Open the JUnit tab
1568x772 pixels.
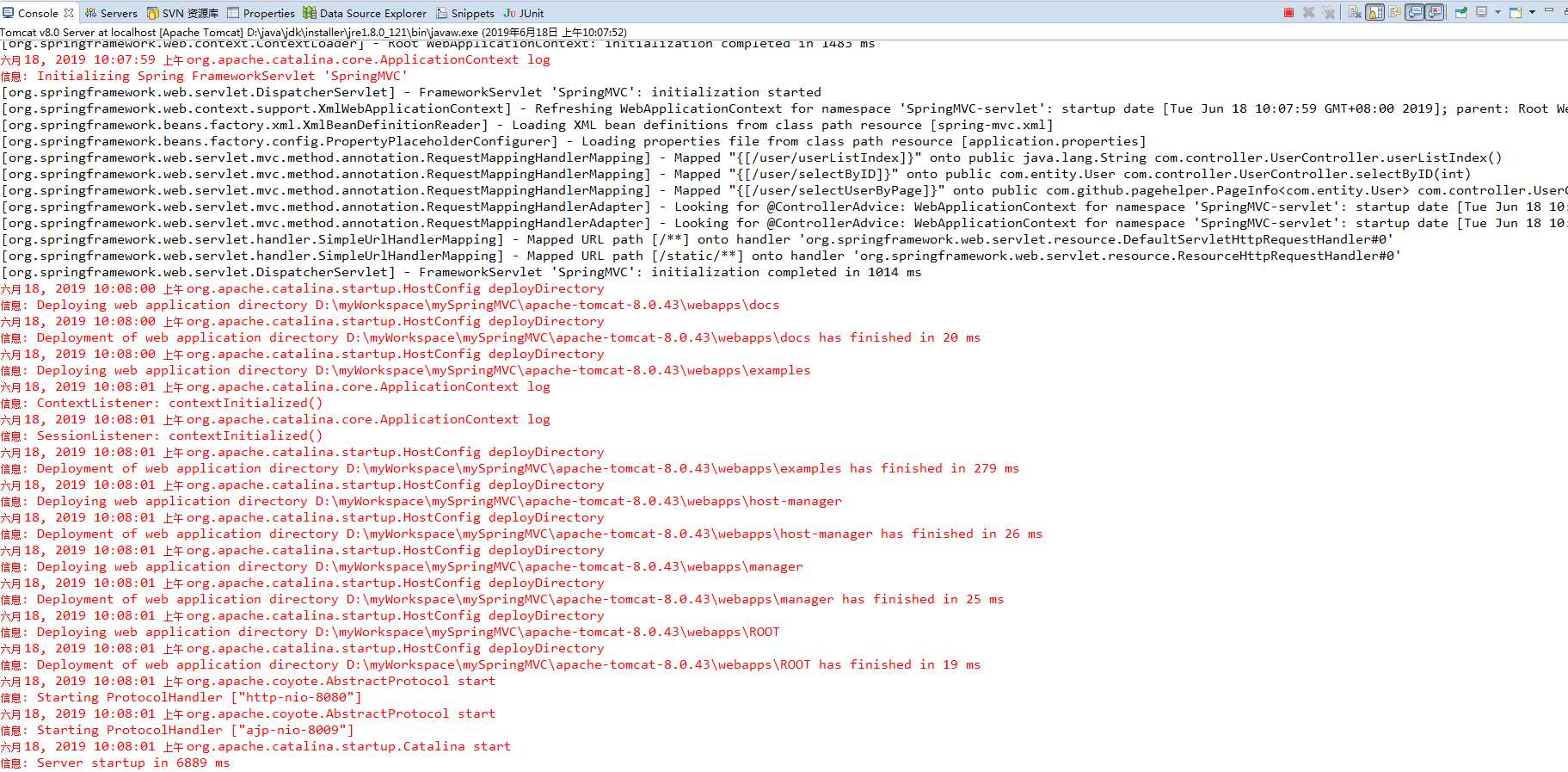pyautogui.click(x=524, y=13)
